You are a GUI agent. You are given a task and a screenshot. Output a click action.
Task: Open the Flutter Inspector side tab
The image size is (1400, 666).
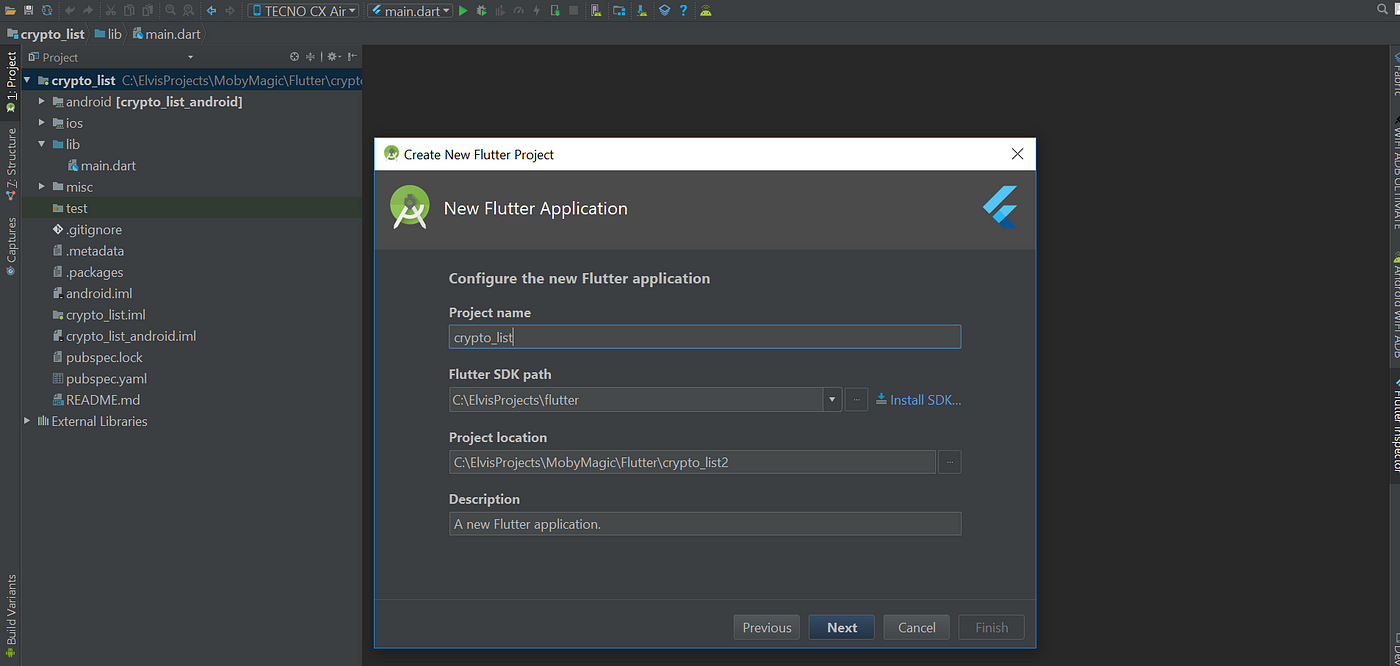(1397, 425)
